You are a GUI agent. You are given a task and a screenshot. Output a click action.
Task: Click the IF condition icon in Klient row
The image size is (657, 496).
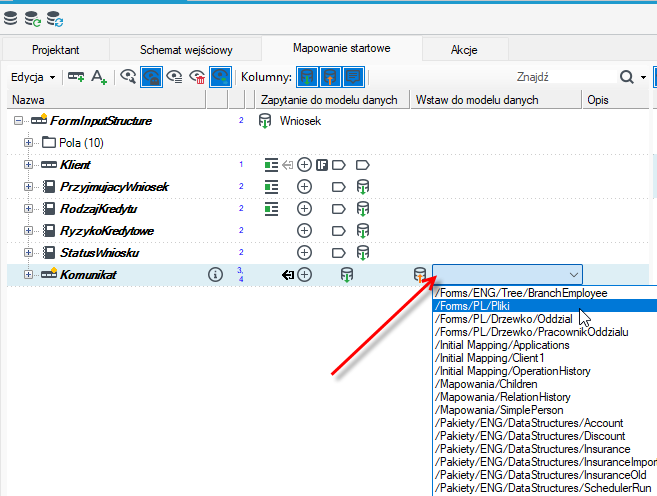pos(322,165)
